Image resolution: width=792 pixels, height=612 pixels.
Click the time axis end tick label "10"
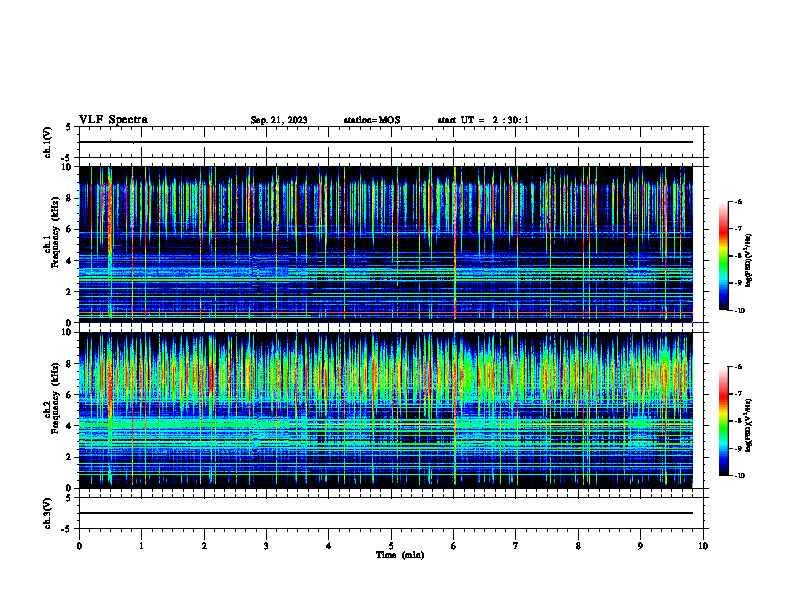703,546
